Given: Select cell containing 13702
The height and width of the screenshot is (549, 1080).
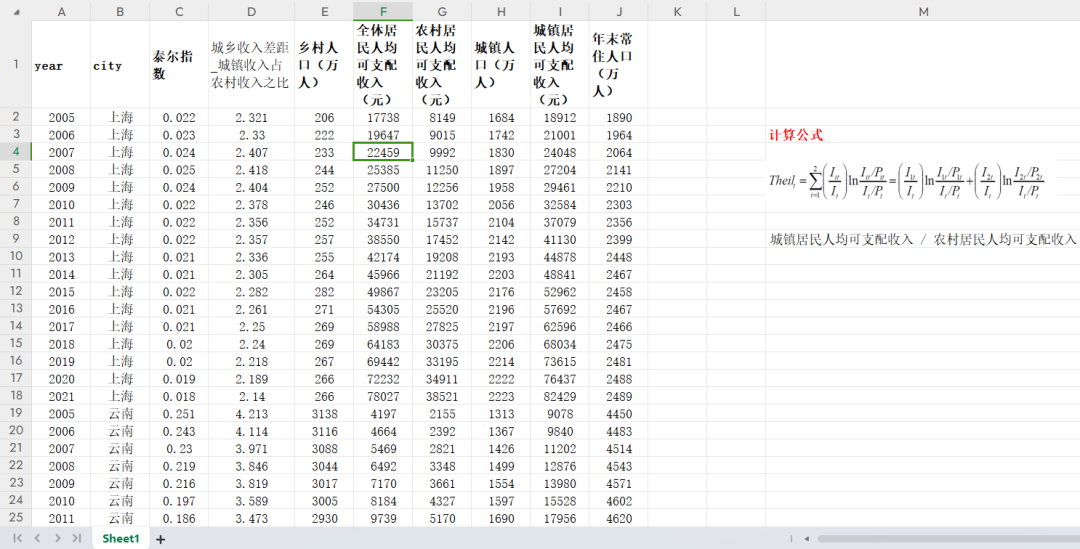Looking at the screenshot, I should [442, 204].
